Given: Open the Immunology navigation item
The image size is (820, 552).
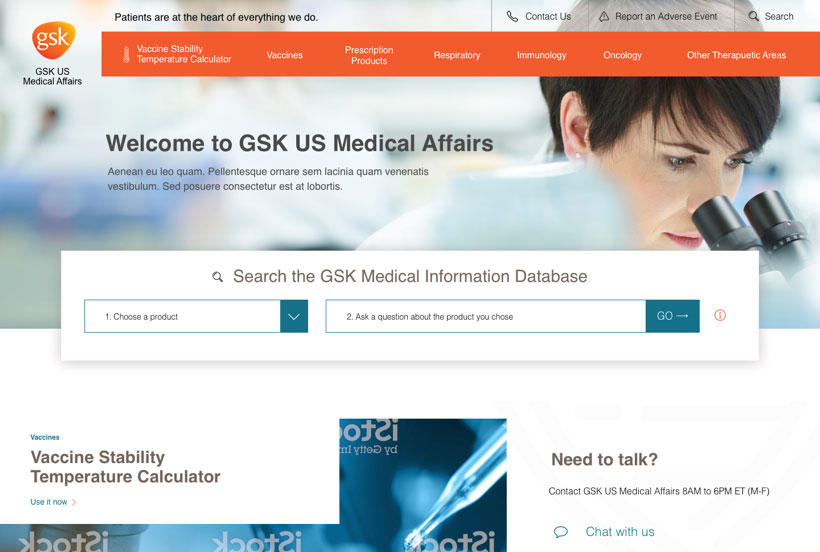Looking at the screenshot, I should click(541, 55).
